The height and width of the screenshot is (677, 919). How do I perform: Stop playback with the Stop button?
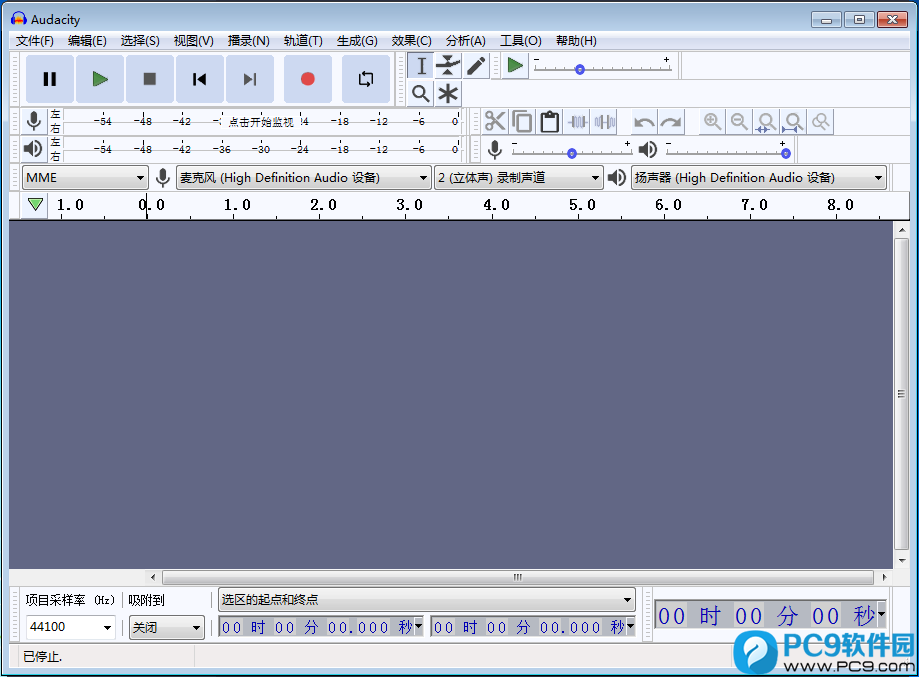click(x=150, y=79)
